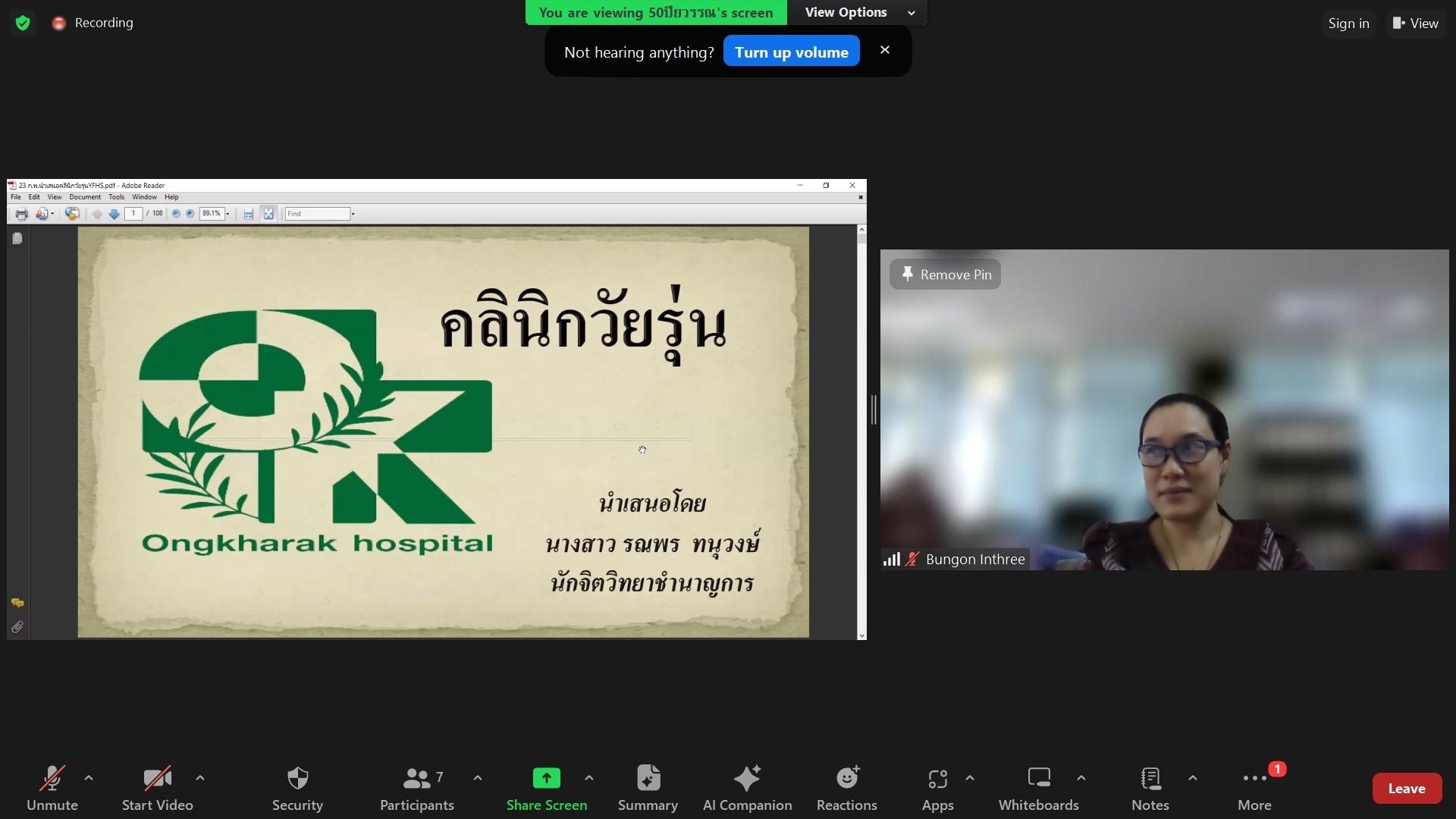The image size is (1456, 819).
Task: Open the Edit menu in Adobe Reader
Action: [x=34, y=197]
